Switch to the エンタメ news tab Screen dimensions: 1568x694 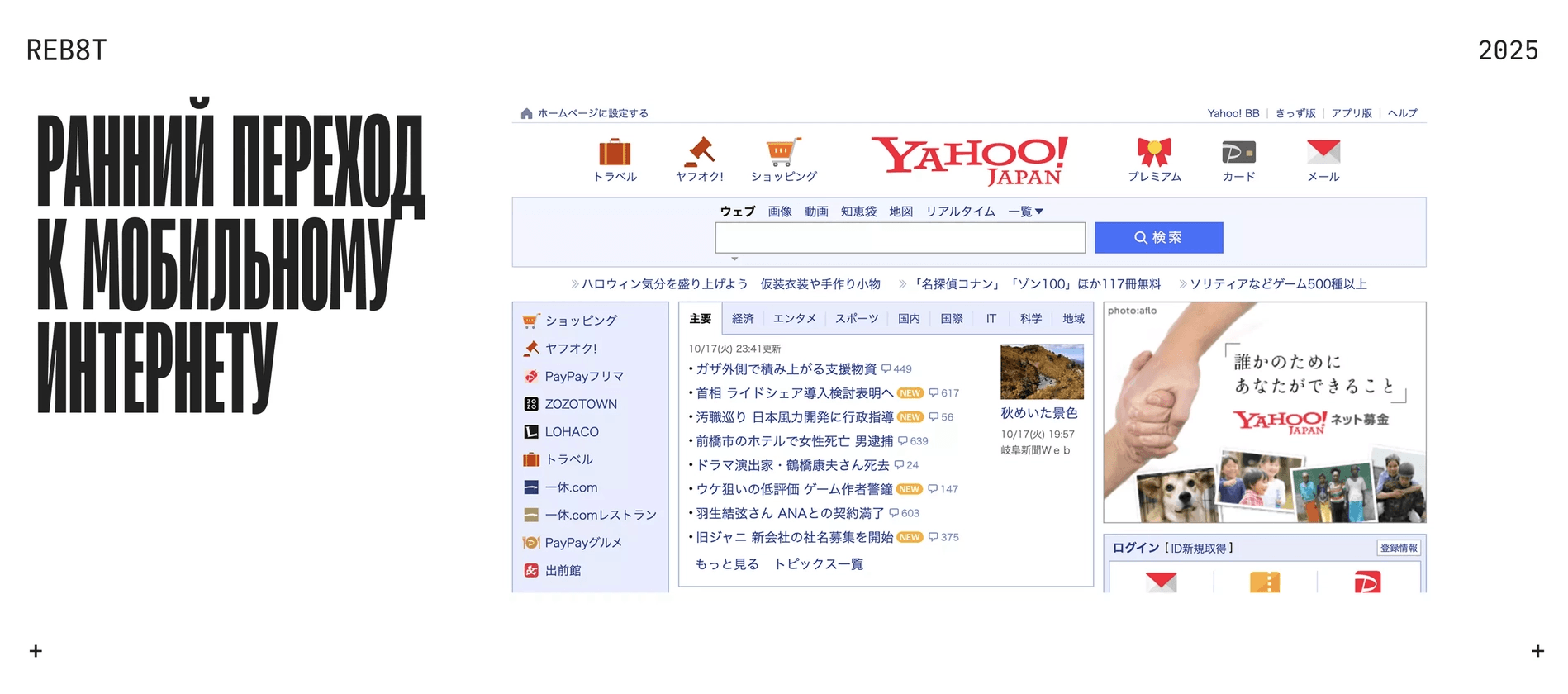795,319
